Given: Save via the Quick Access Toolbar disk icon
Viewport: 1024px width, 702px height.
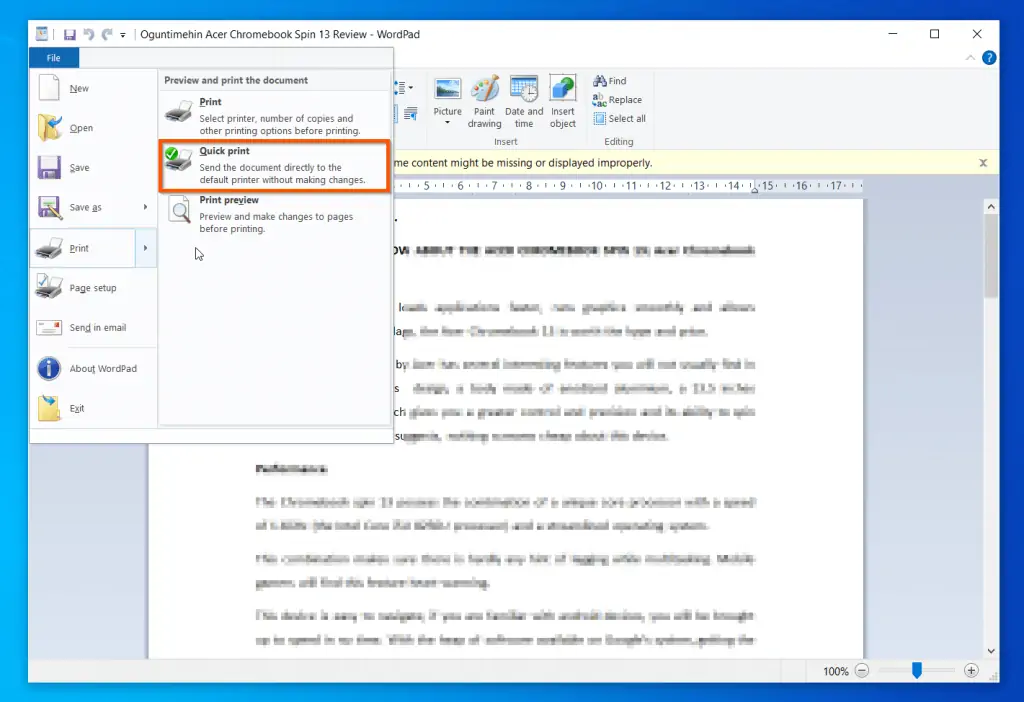Looking at the screenshot, I should 69,33.
